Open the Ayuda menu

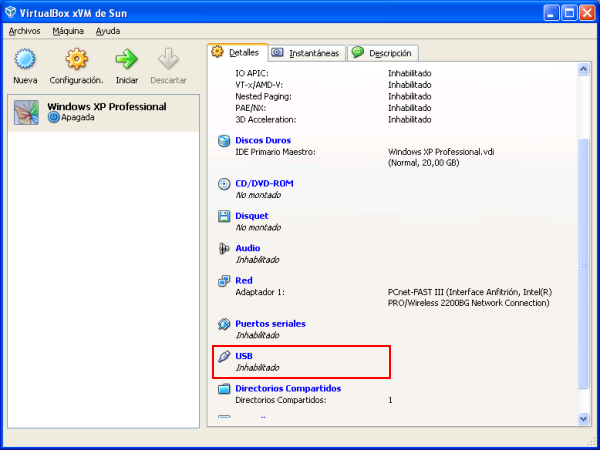(107, 31)
